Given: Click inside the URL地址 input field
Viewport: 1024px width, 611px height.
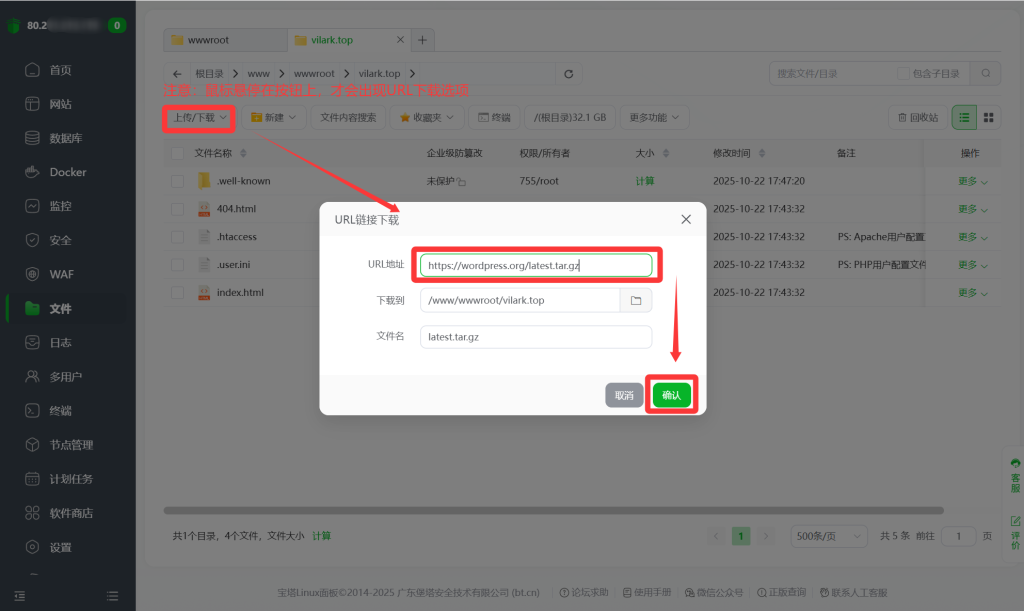Looking at the screenshot, I should 535,265.
